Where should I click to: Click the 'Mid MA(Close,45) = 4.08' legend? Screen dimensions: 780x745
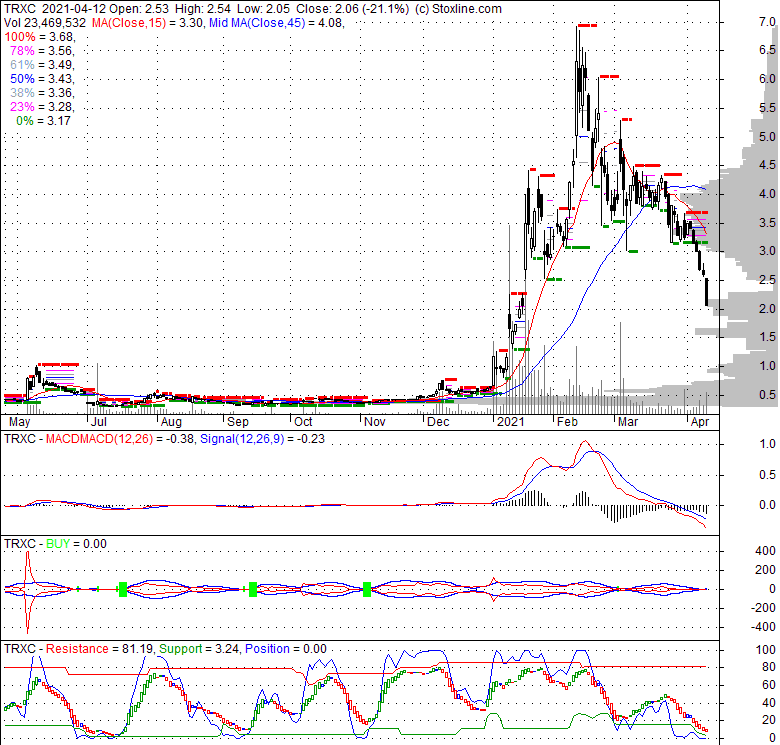click(277, 22)
